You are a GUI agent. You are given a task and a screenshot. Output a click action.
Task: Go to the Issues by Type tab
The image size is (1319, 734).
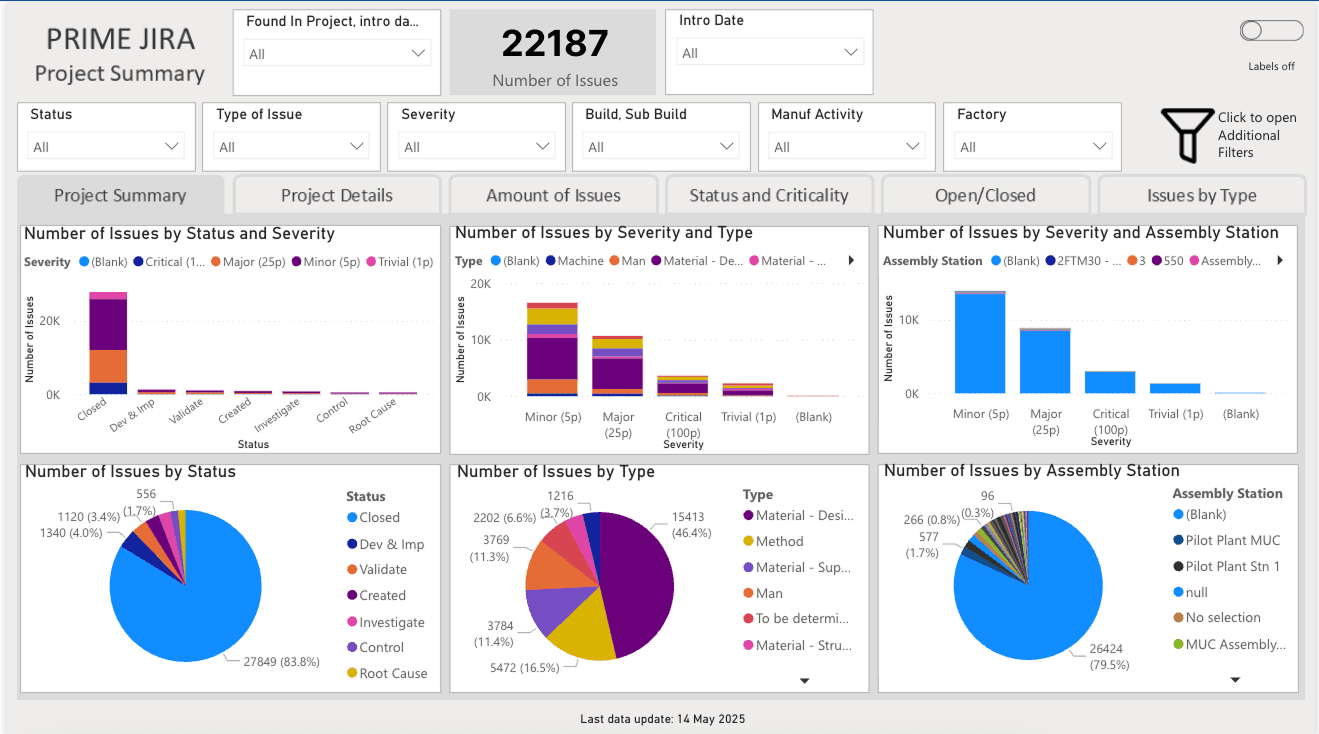(1202, 195)
